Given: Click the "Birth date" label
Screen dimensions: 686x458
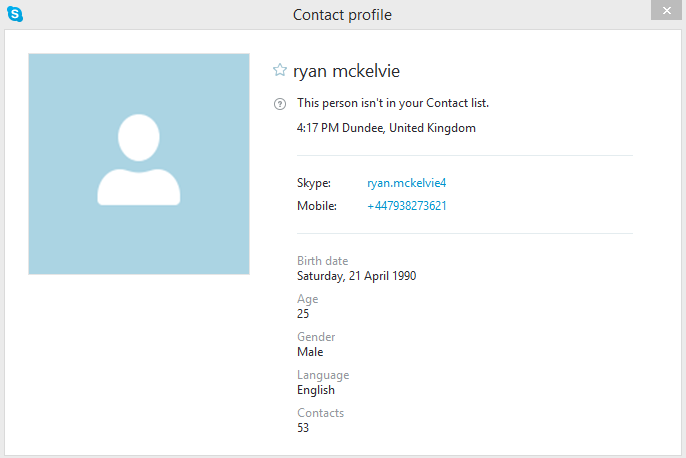Looking at the screenshot, I should point(322,261).
